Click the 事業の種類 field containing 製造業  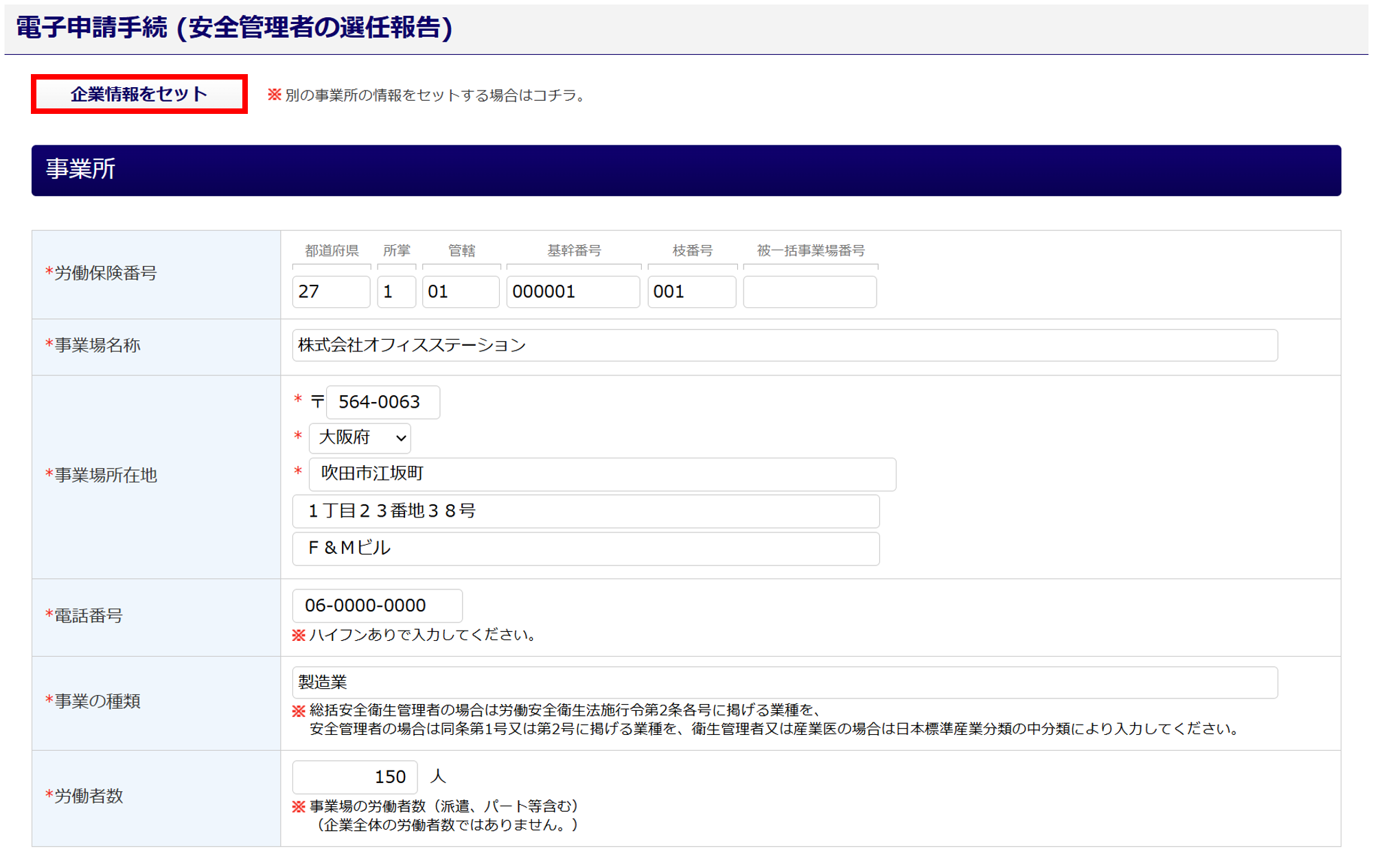[784, 682]
